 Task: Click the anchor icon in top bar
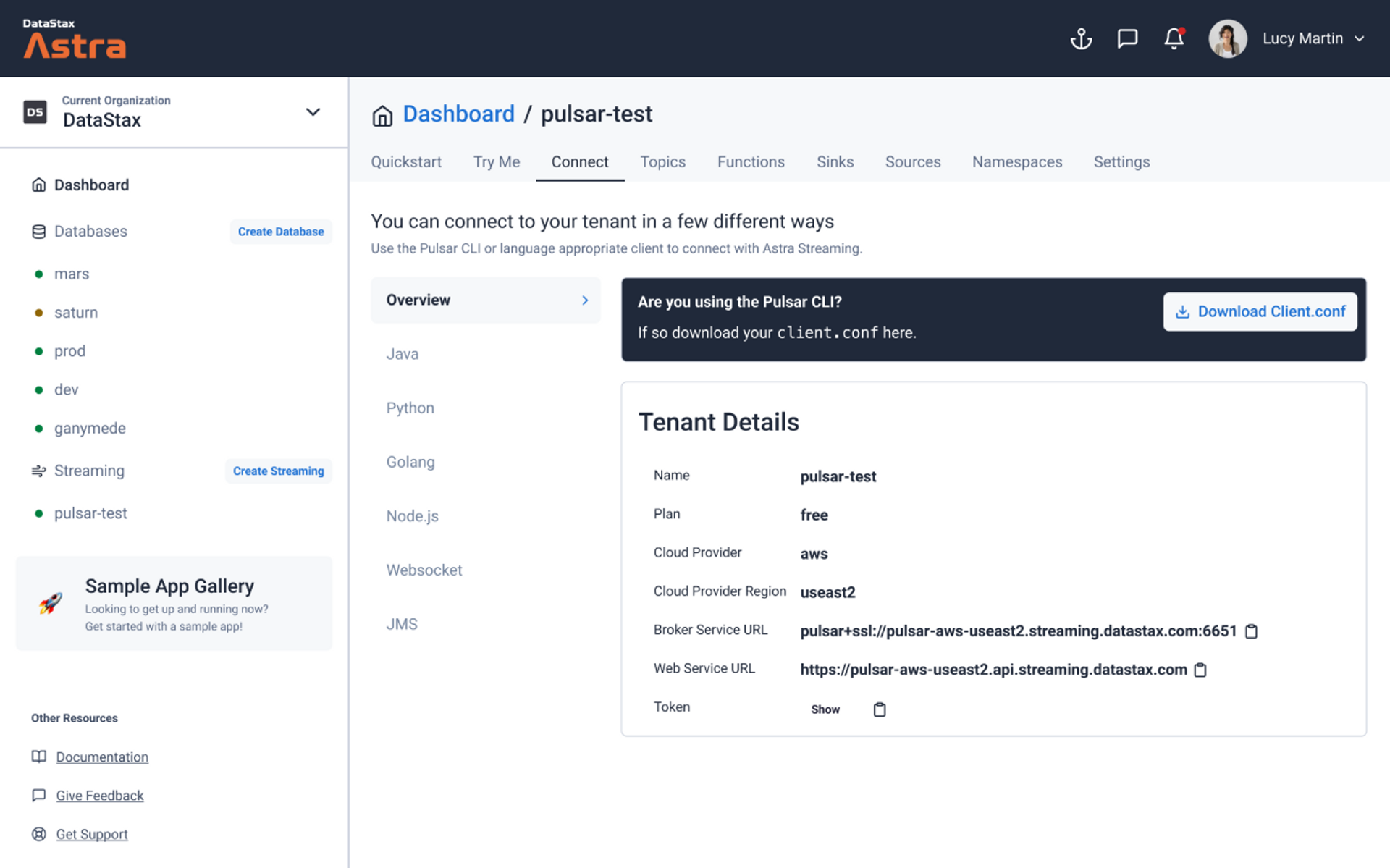click(x=1081, y=38)
